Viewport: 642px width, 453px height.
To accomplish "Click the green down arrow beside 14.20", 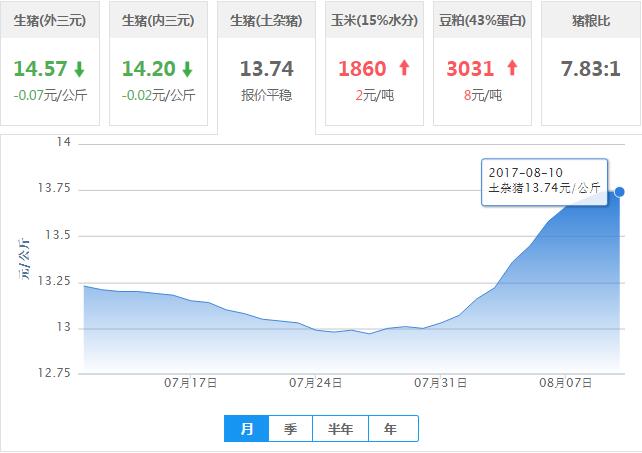I will (x=186, y=69).
